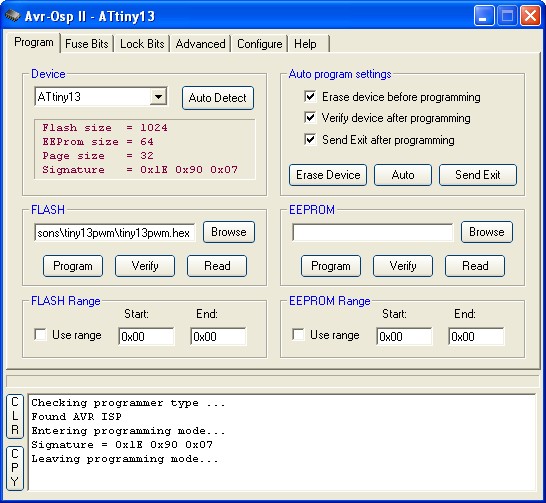
Task: Uncheck Erase device before programming
Action: click(310, 96)
